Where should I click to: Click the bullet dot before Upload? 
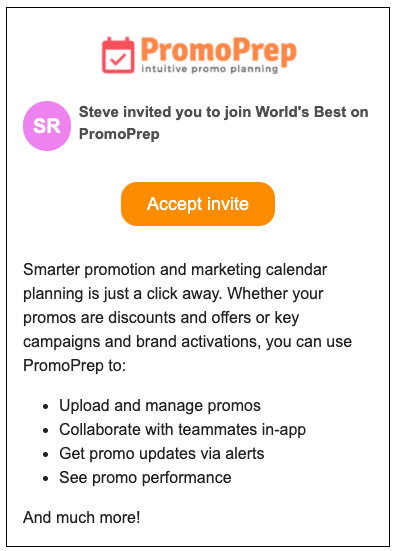[x=45, y=407]
